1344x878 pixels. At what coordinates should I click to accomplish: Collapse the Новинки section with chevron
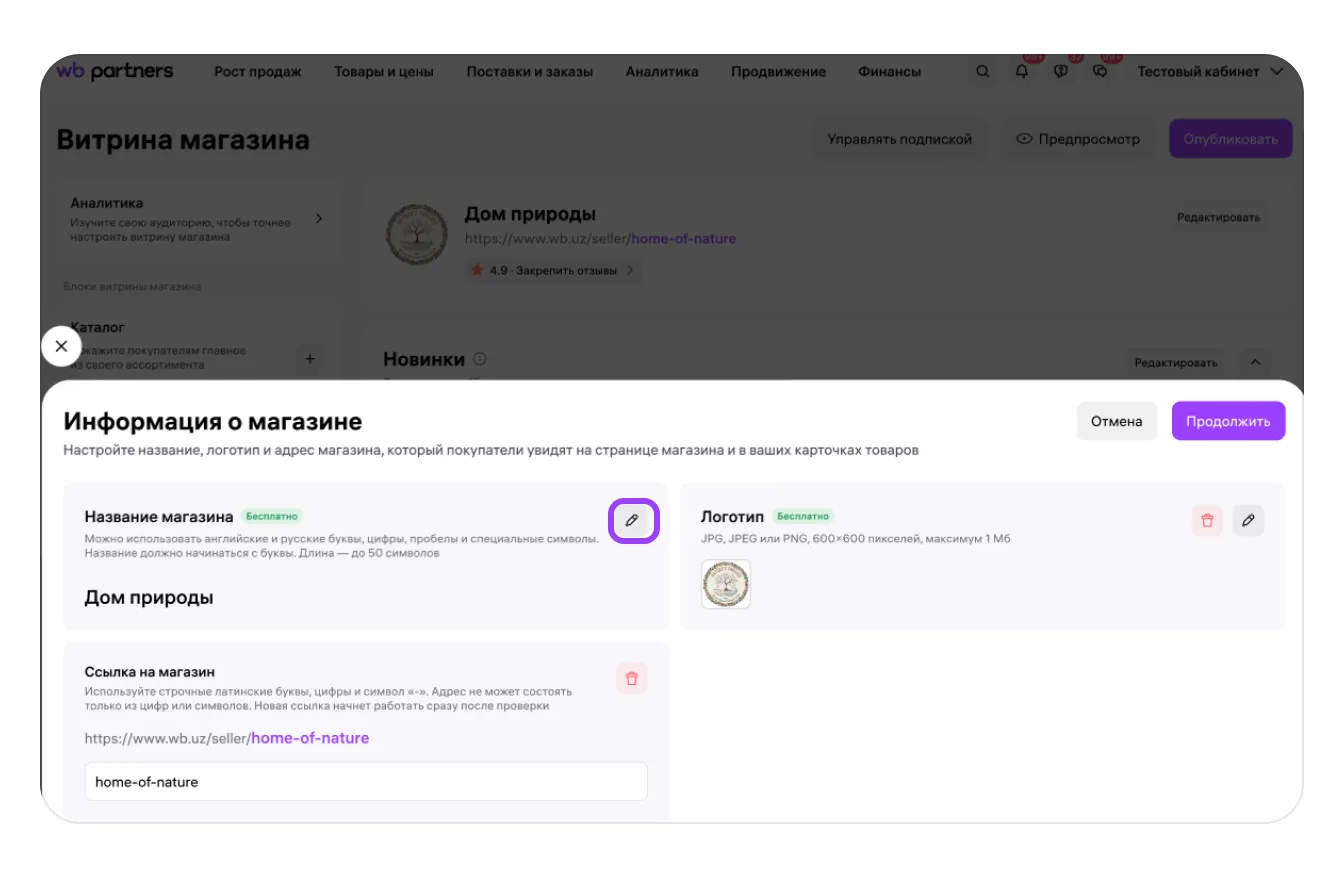[1256, 362]
